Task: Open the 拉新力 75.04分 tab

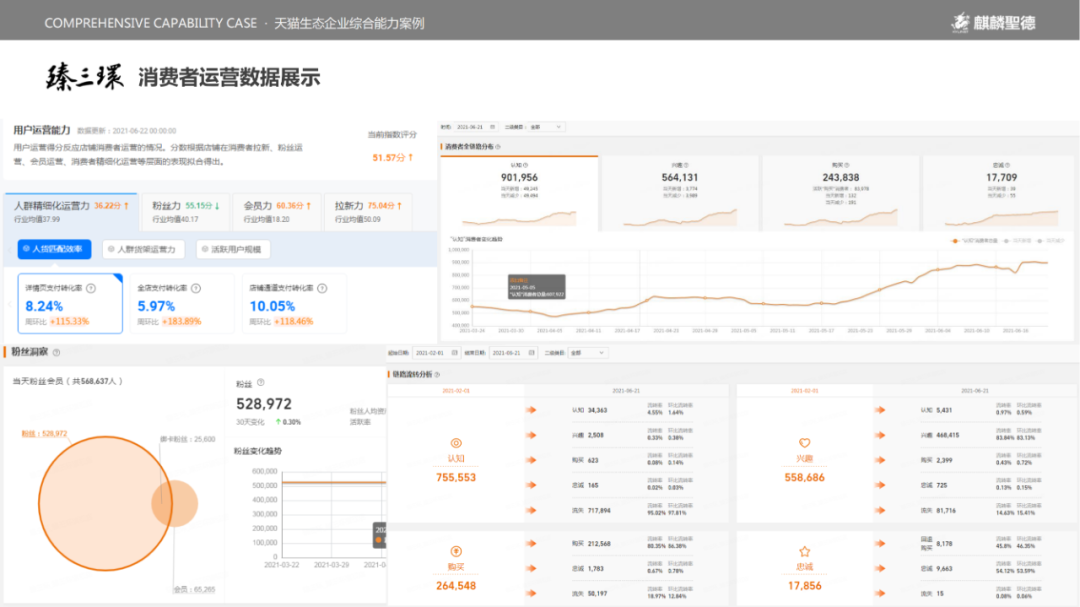Action: pos(368,212)
